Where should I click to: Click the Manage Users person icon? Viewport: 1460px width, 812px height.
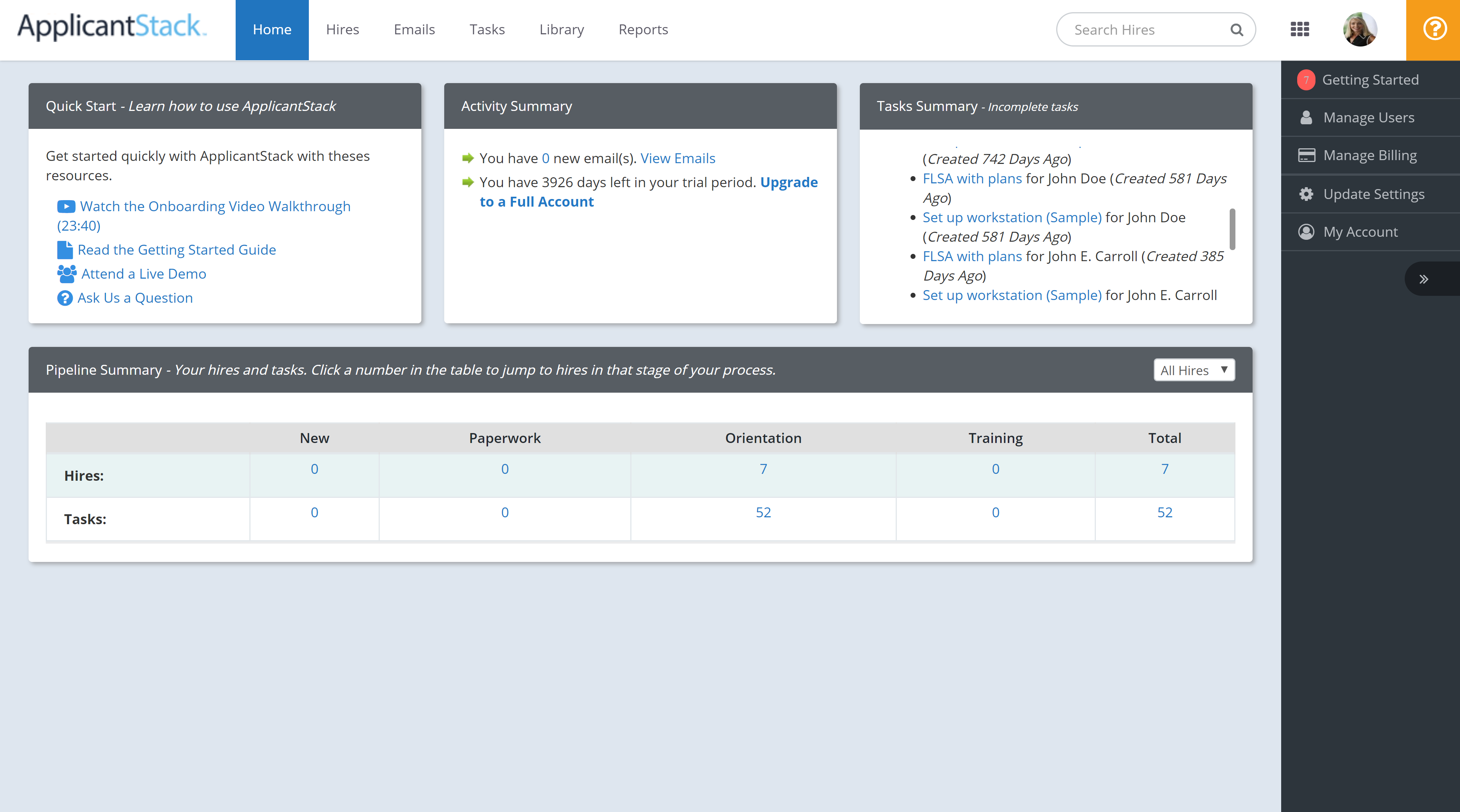click(1306, 118)
